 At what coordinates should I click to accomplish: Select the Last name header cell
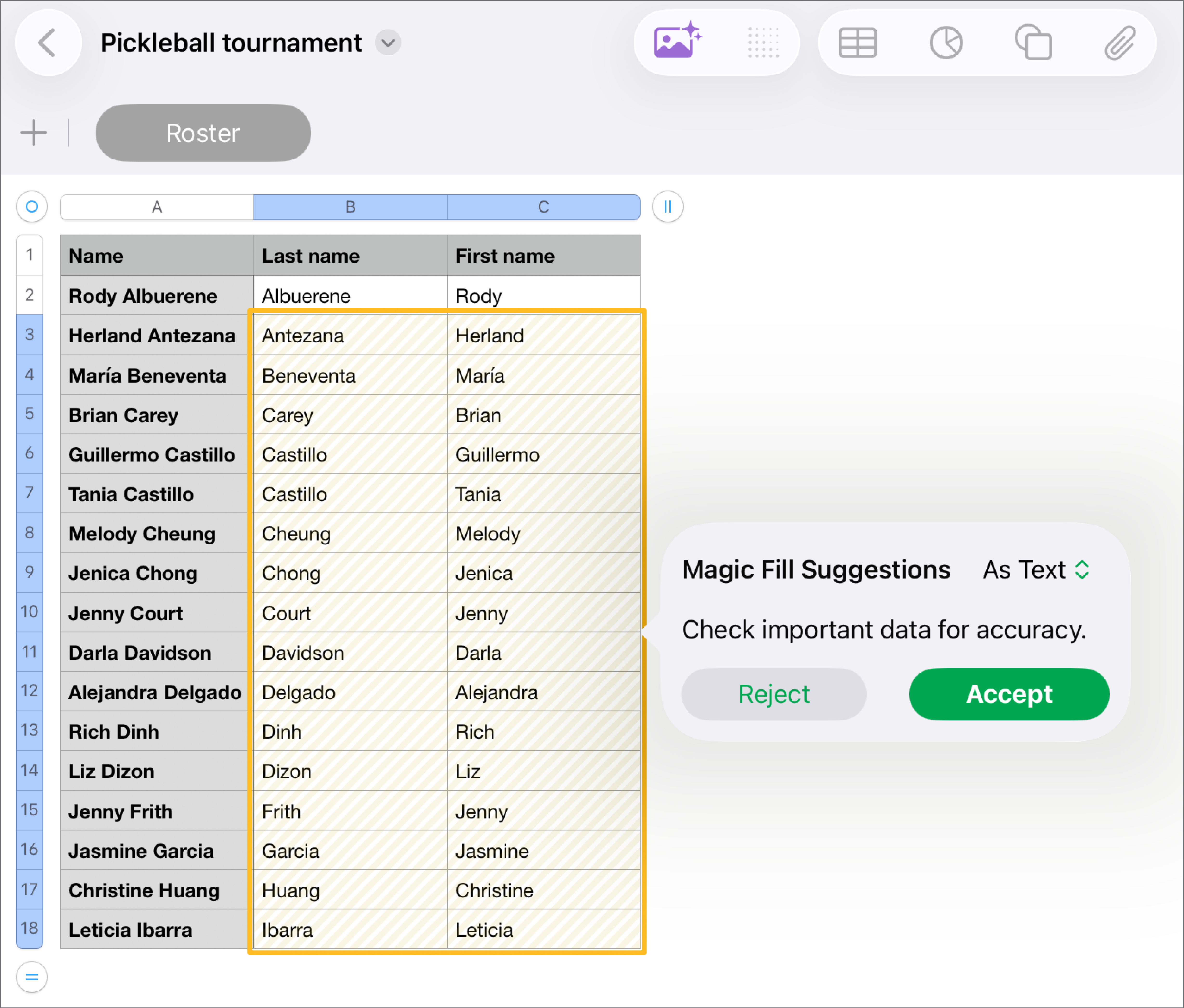click(x=350, y=255)
